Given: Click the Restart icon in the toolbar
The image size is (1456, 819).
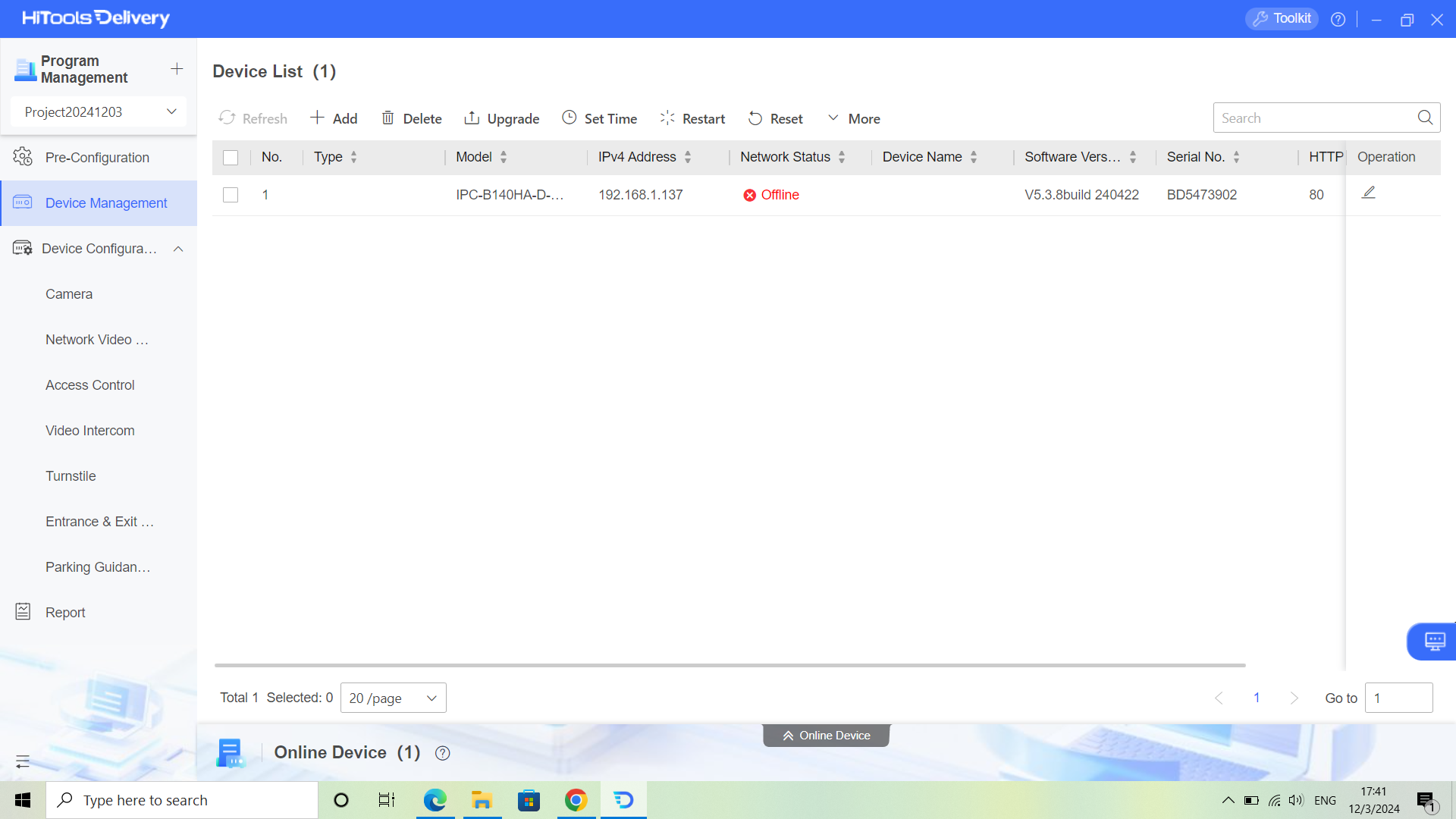Looking at the screenshot, I should [667, 118].
